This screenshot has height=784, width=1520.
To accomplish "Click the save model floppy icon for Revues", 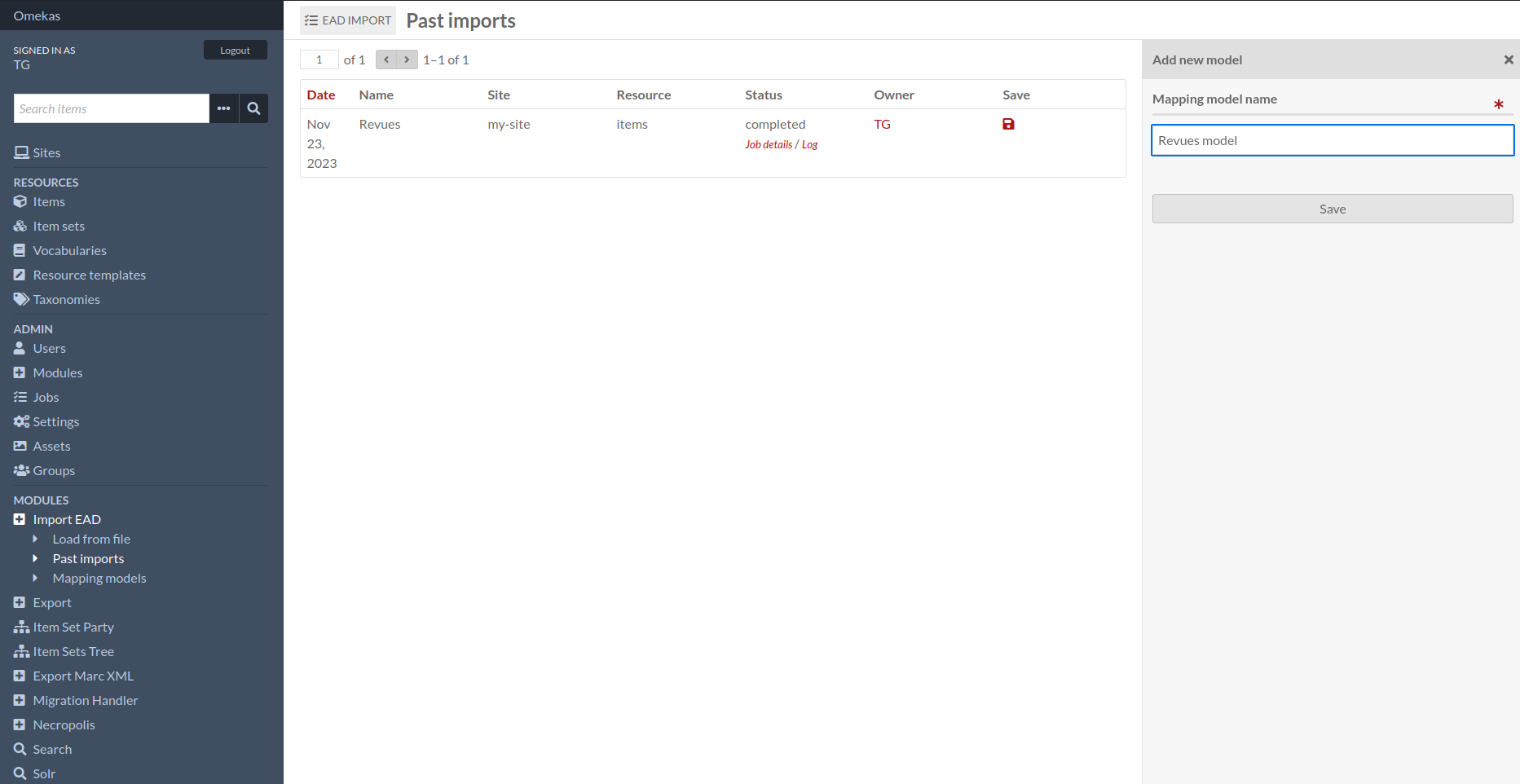I will tap(1008, 124).
